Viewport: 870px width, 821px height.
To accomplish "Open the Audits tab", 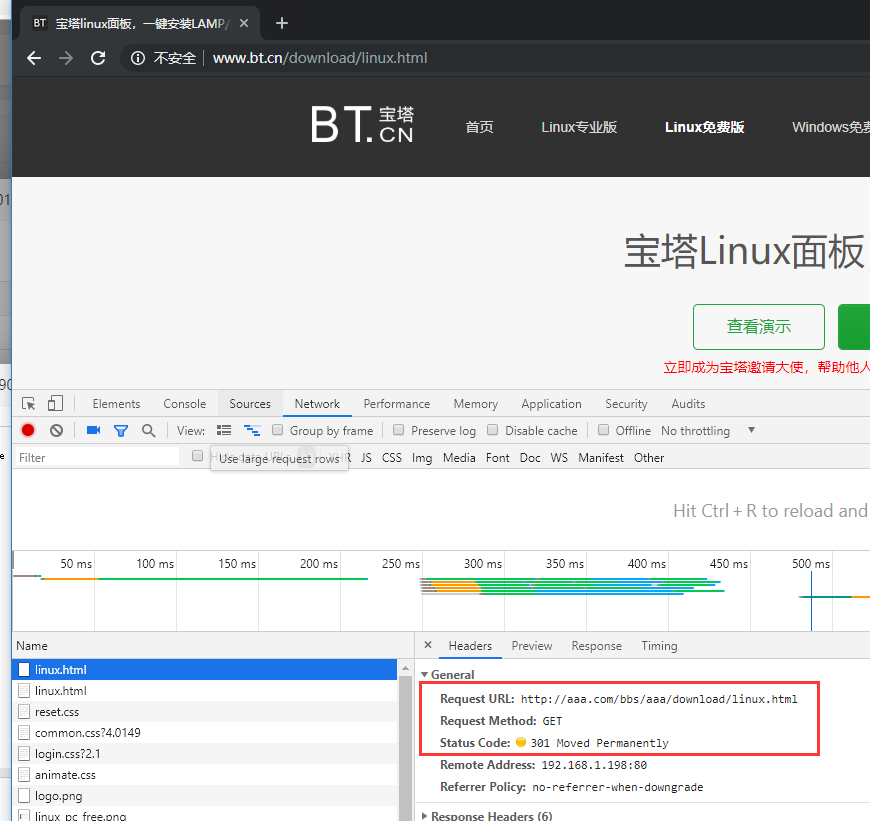I will click(x=689, y=404).
